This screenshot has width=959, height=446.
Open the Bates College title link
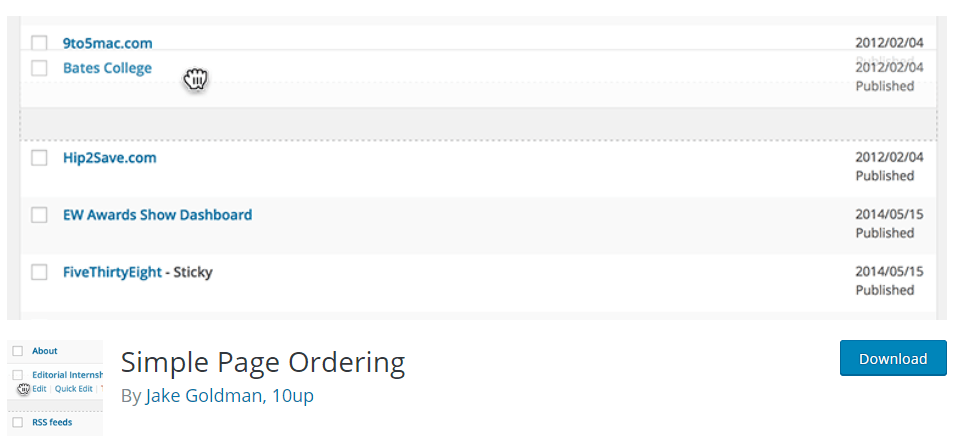(107, 68)
